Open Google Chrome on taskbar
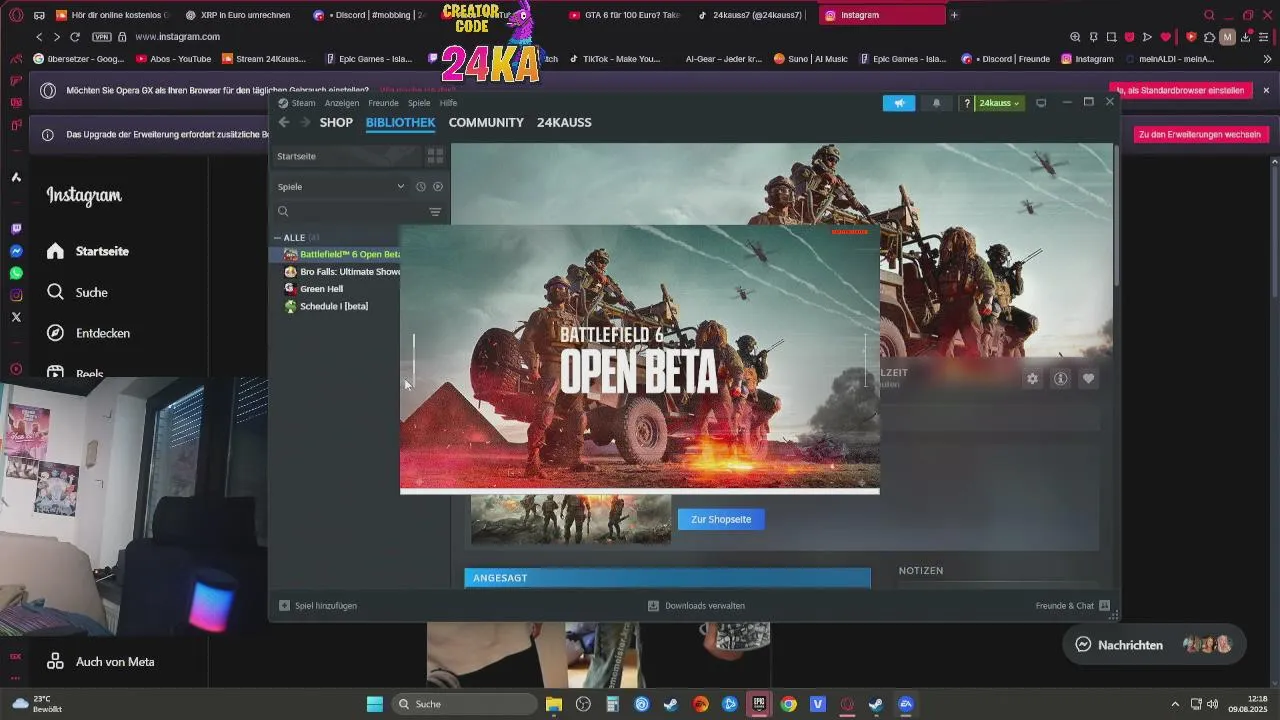 coord(789,704)
